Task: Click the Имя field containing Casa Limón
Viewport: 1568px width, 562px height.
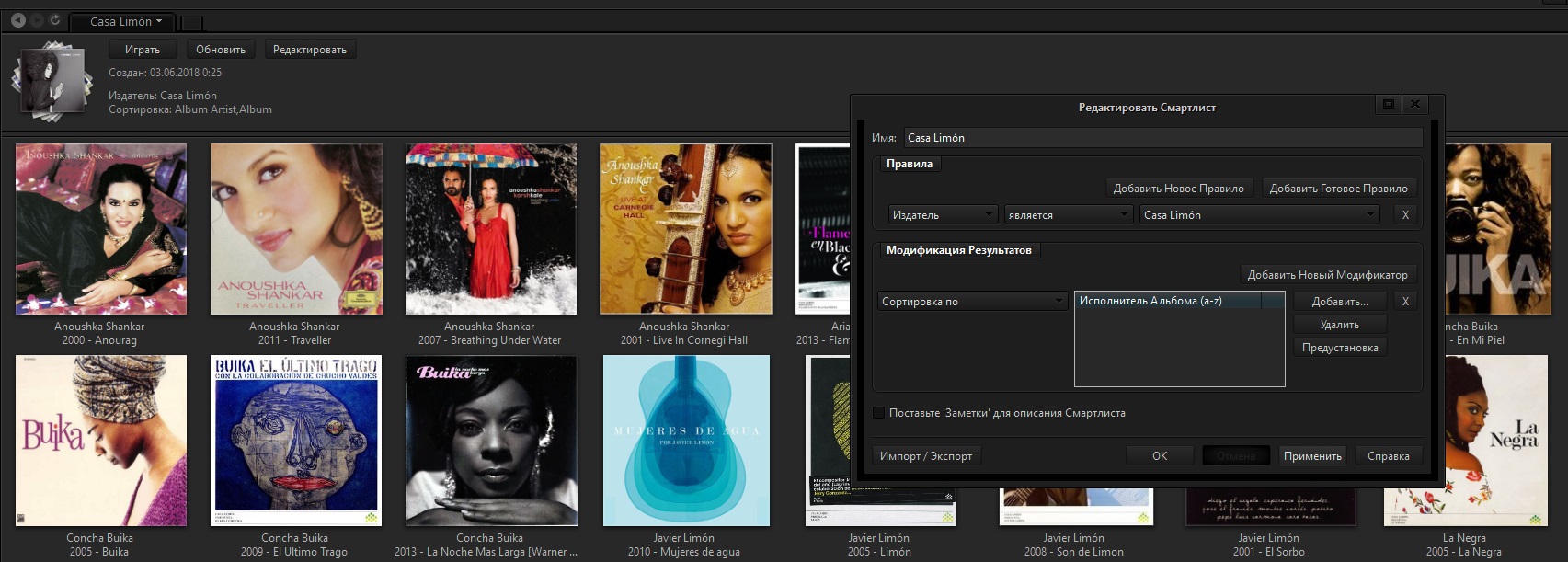Action: point(1163,138)
